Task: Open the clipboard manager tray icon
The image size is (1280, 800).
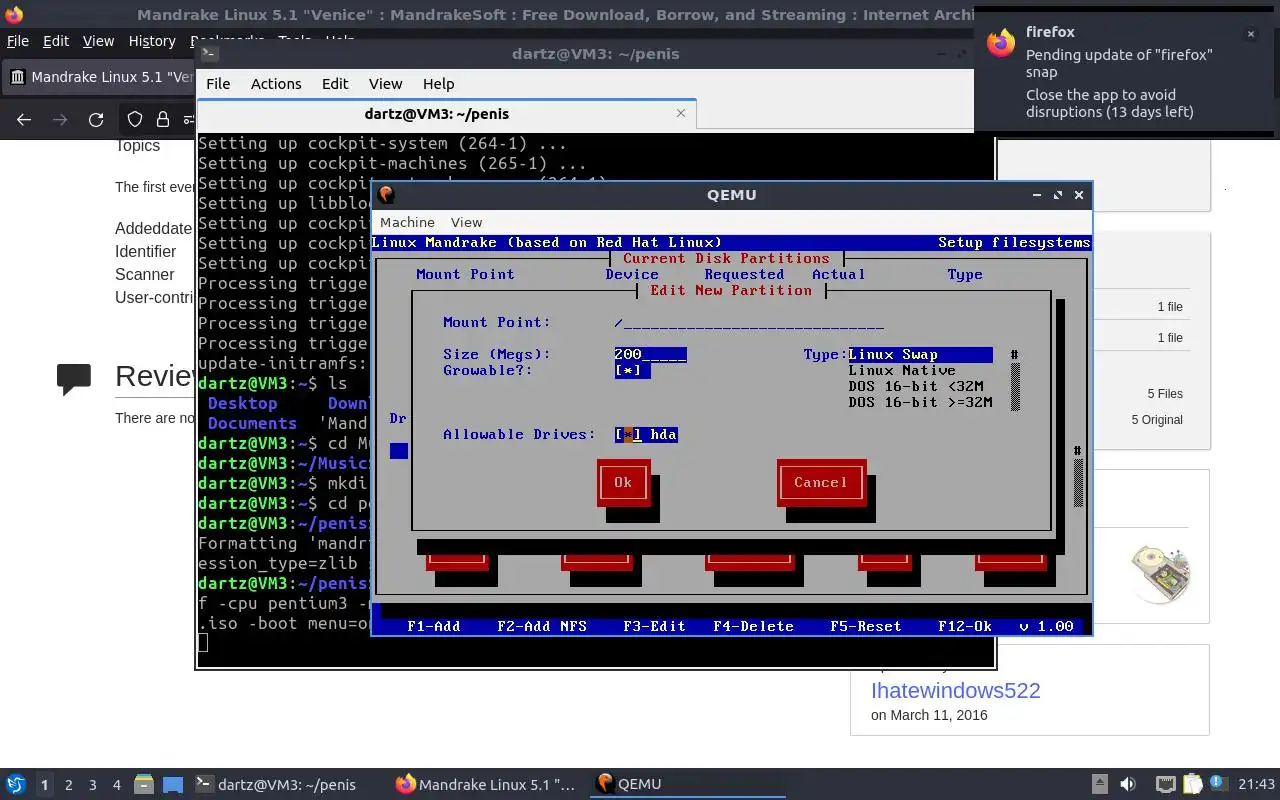Action: pyautogui.click(x=1192, y=784)
